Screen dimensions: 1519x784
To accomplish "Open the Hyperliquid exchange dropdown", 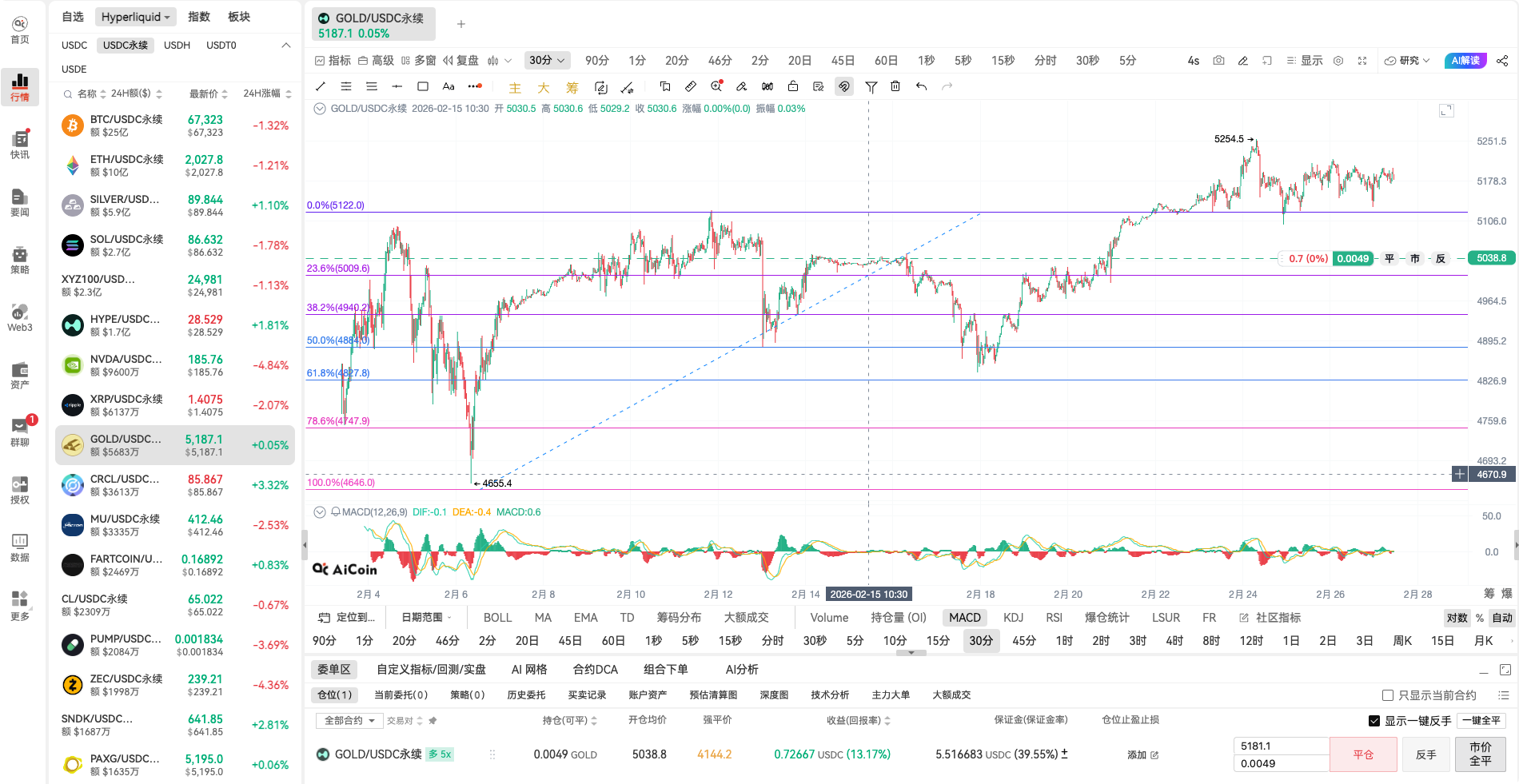I will [x=135, y=17].
